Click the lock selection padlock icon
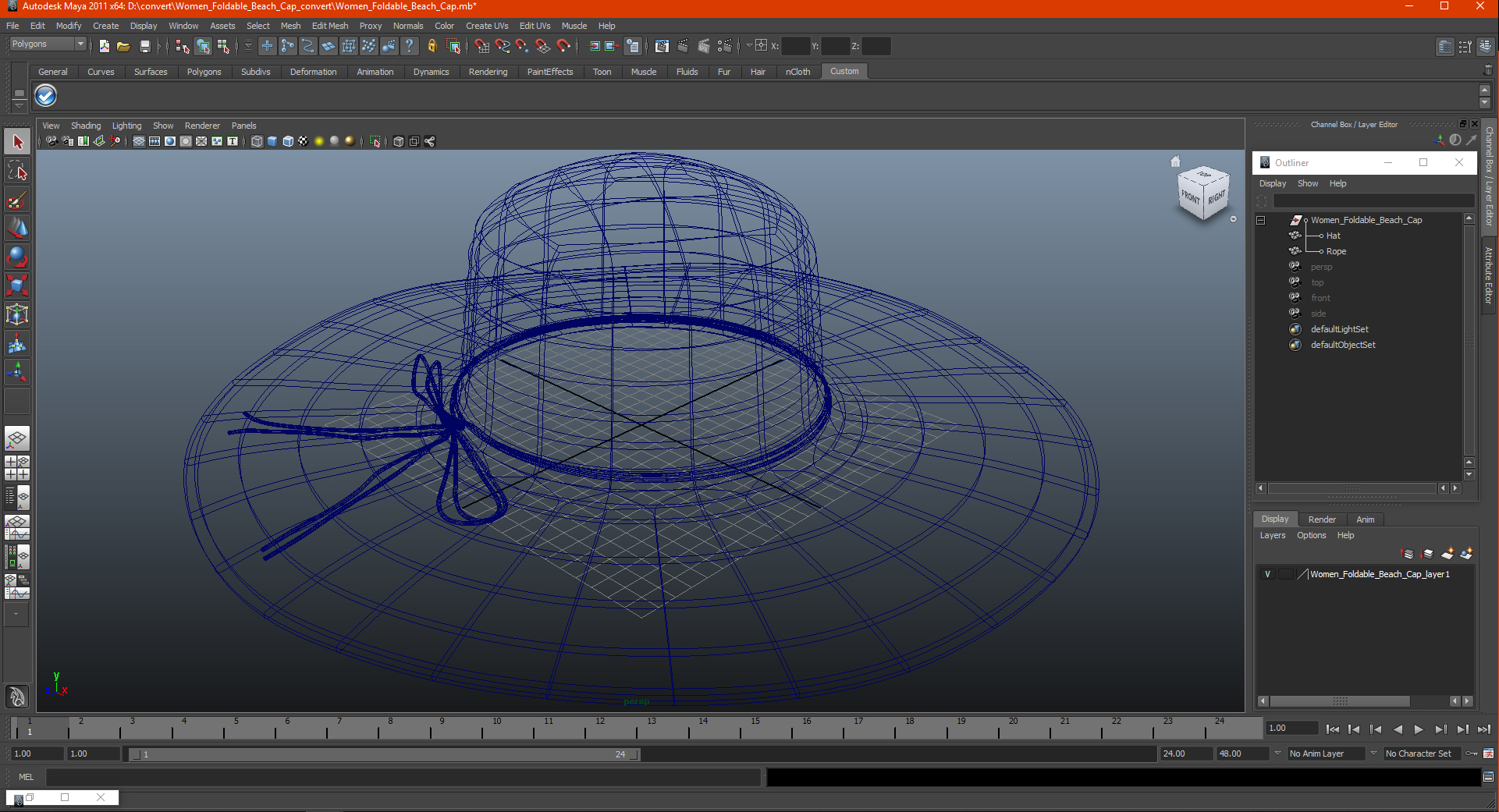This screenshot has height=812, width=1499. pos(432,46)
